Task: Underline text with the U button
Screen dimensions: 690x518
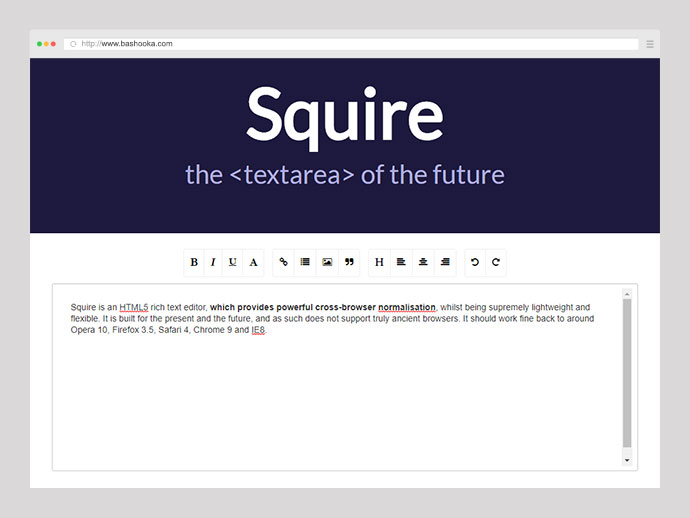Action: pyautogui.click(x=232, y=262)
